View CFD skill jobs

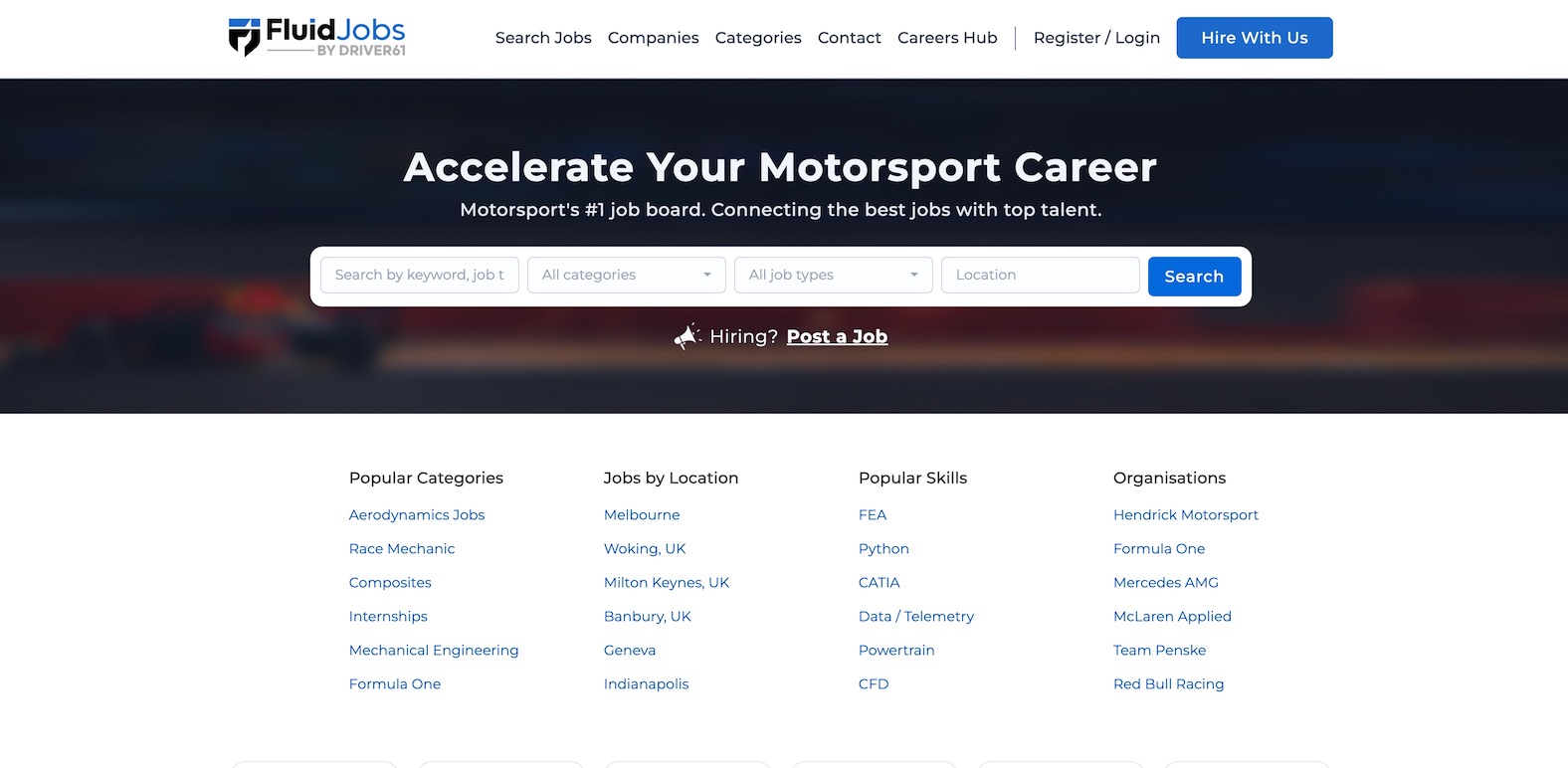[874, 684]
